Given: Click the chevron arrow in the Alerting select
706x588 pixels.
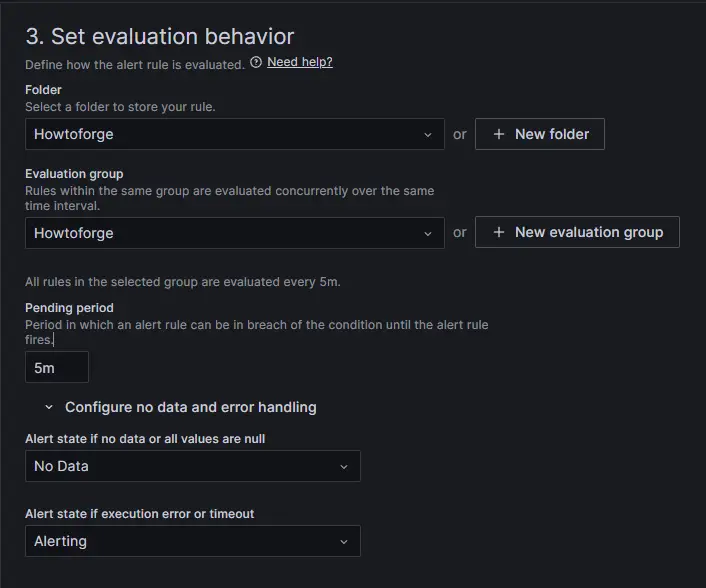Looking at the screenshot, I should click(x=344, y=541).
